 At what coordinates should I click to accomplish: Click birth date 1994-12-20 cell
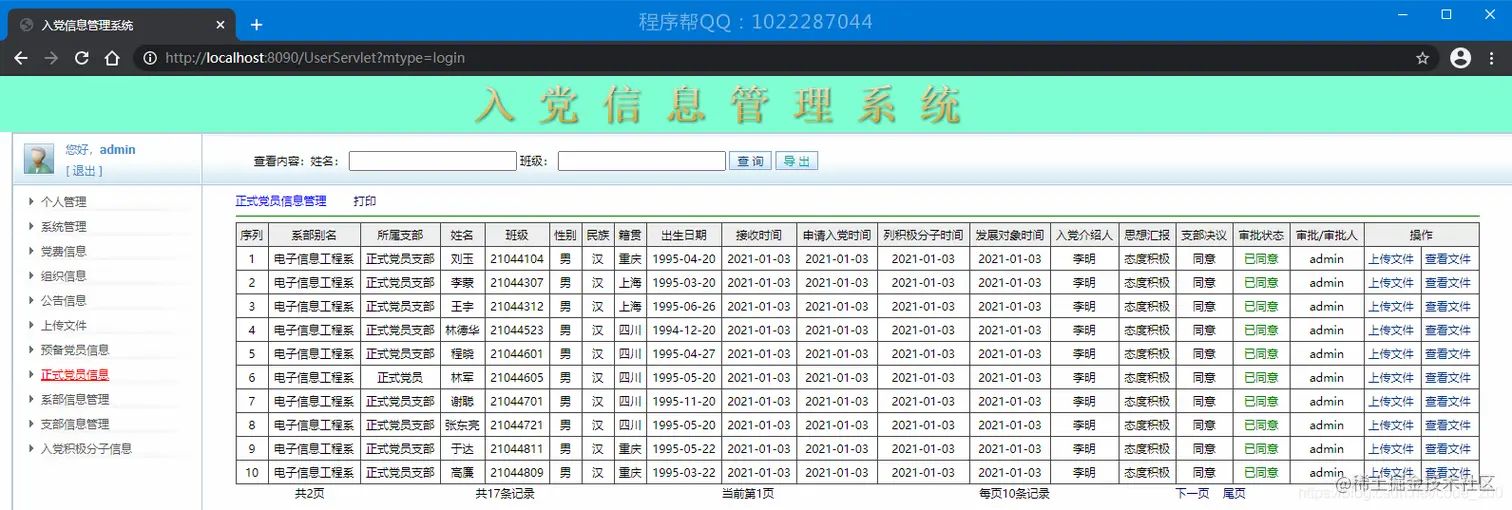pyautogui.click(x=684, y=330)
